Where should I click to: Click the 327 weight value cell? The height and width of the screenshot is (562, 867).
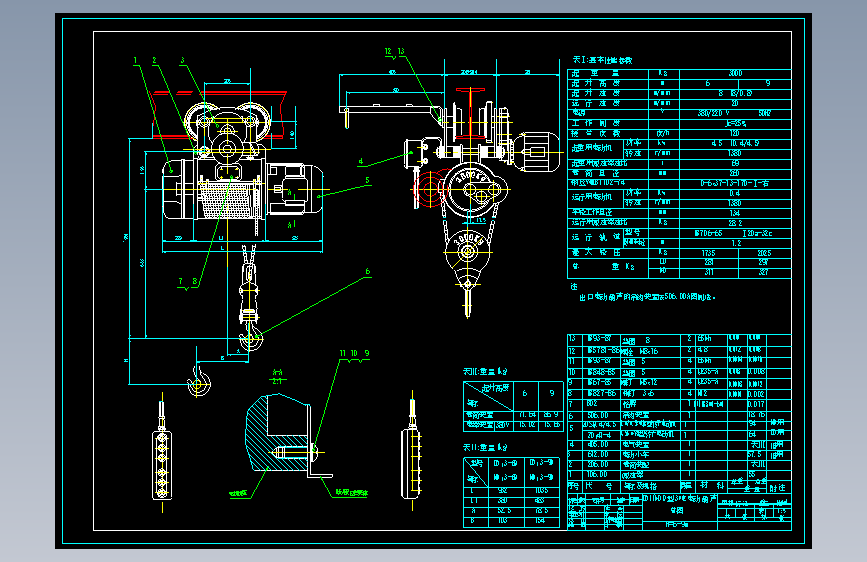coord(765,273)
